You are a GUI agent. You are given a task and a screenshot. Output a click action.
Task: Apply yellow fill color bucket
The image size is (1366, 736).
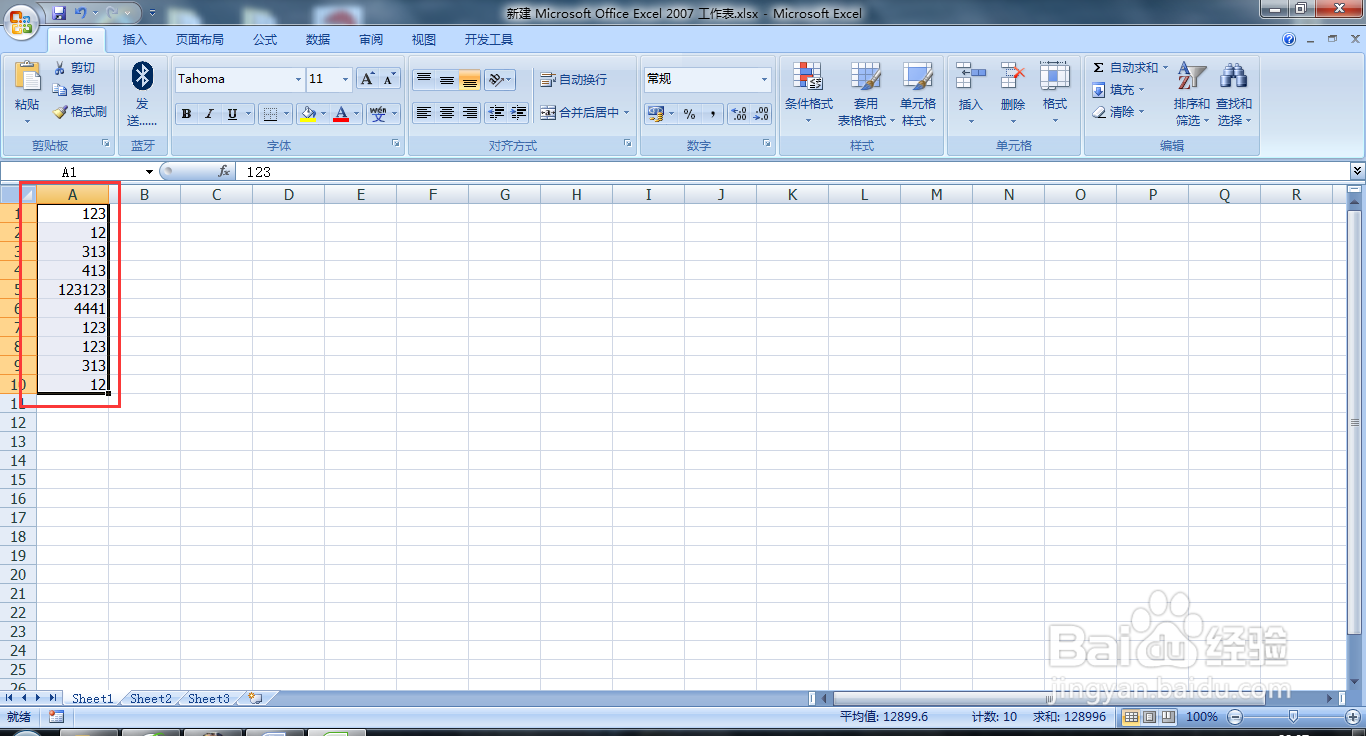tap(308, 114)
